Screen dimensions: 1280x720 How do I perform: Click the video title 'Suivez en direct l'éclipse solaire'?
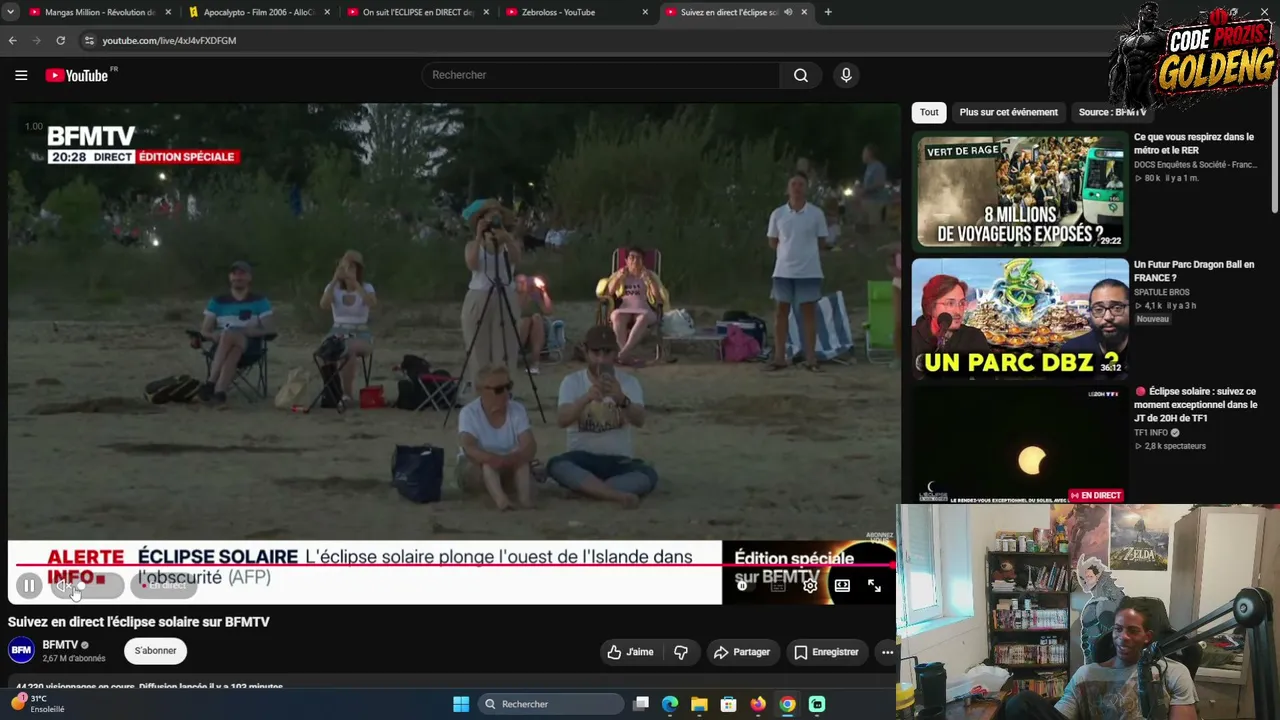click(x=139, y=622)
